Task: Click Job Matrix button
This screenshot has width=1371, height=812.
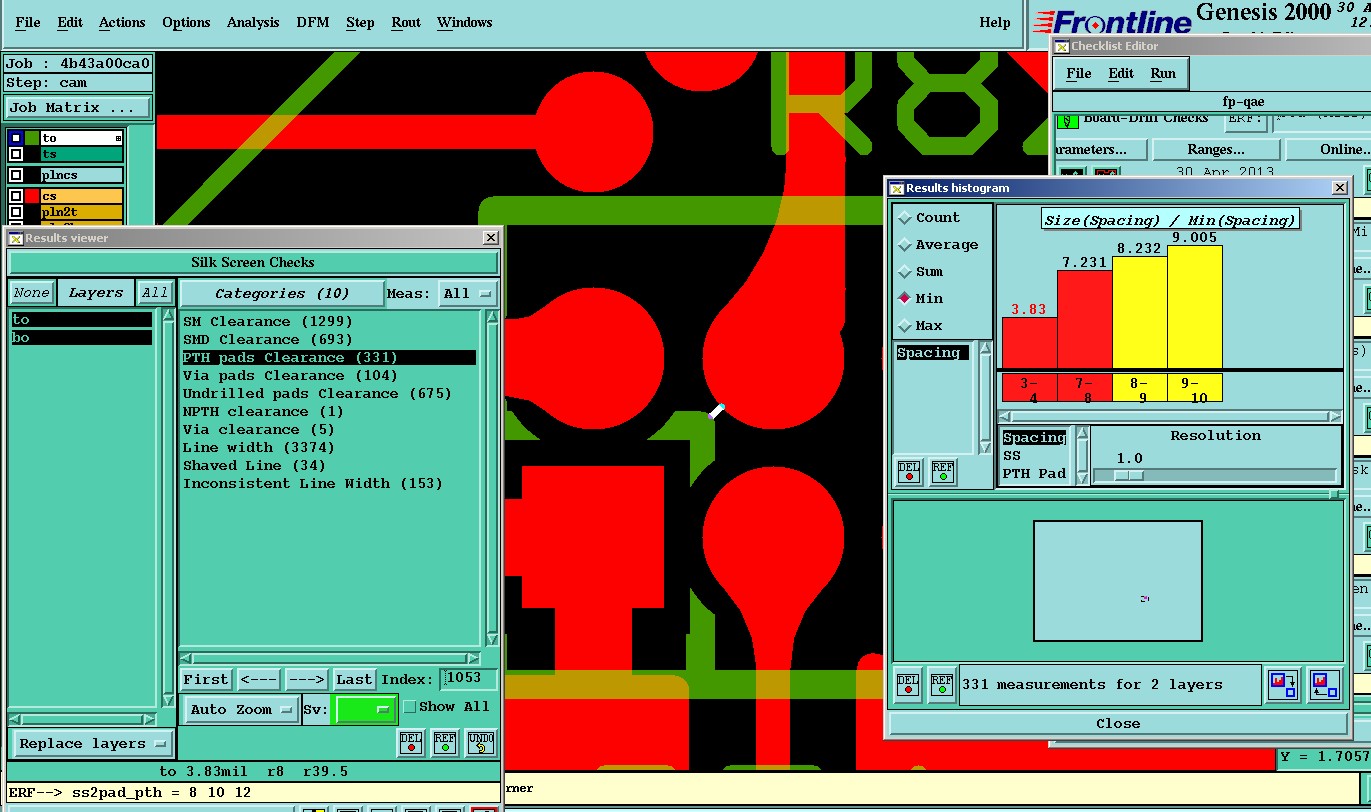Action: (78, 107)
